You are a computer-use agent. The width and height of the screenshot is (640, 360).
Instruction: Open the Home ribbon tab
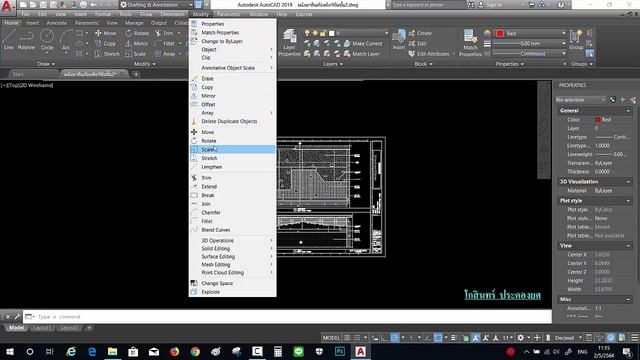[11, 23]
